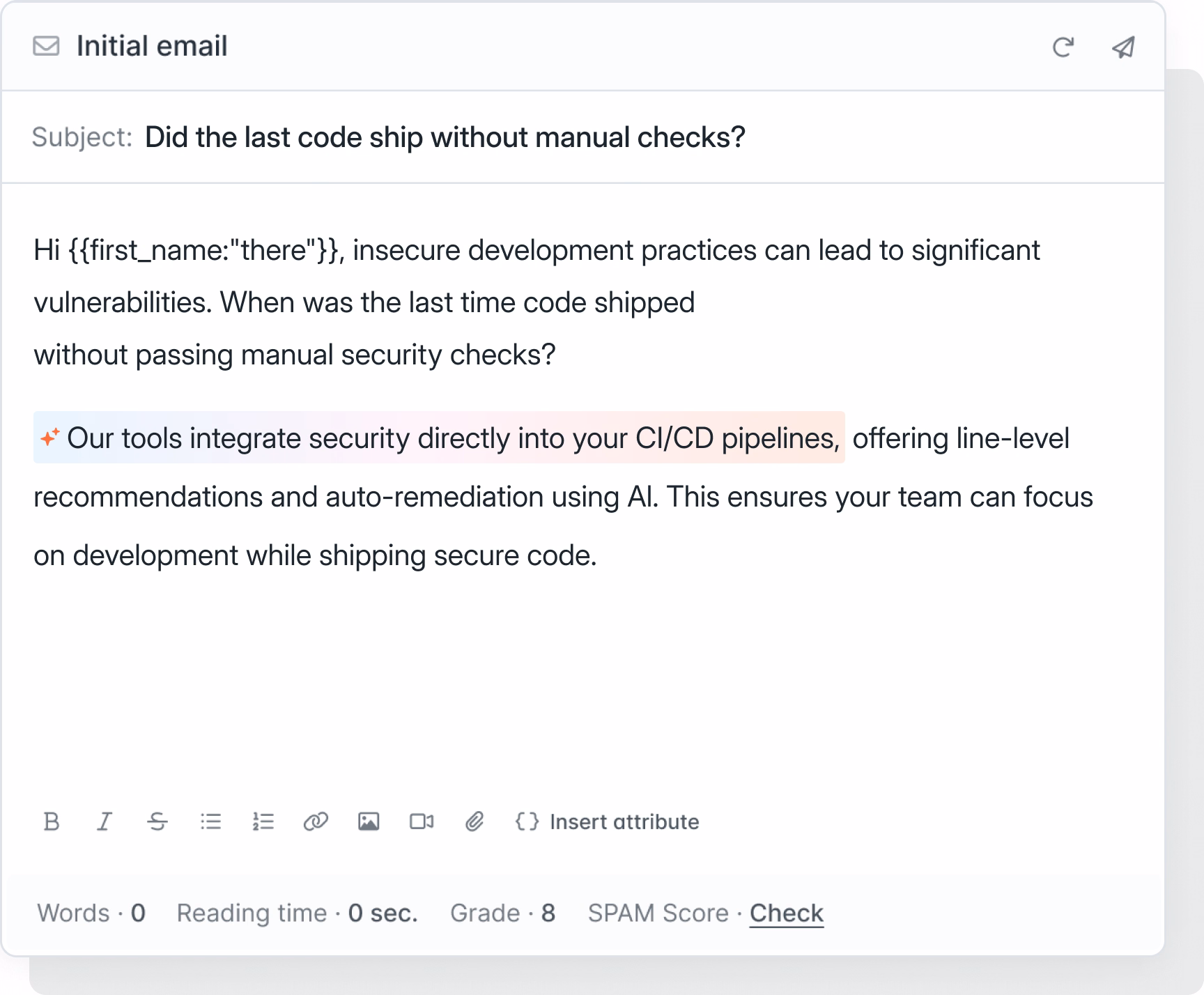The image size is (1204, 995).
Task: Send the email with the paper plane icon
Action: coord(1123,47)
